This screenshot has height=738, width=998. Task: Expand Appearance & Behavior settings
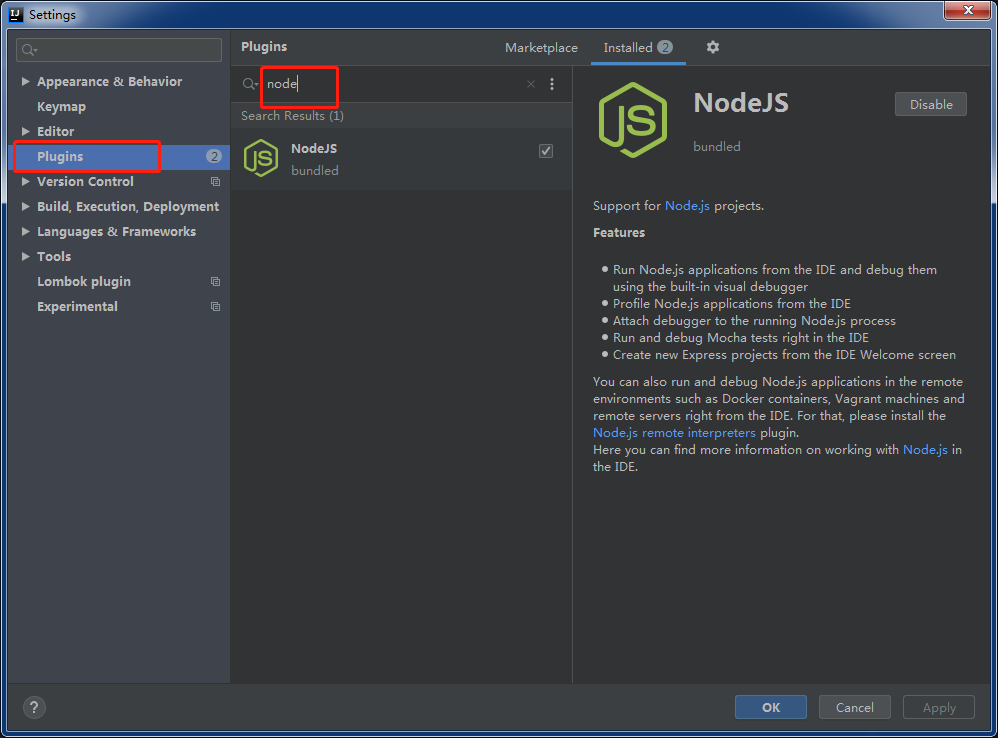[25, 81]
